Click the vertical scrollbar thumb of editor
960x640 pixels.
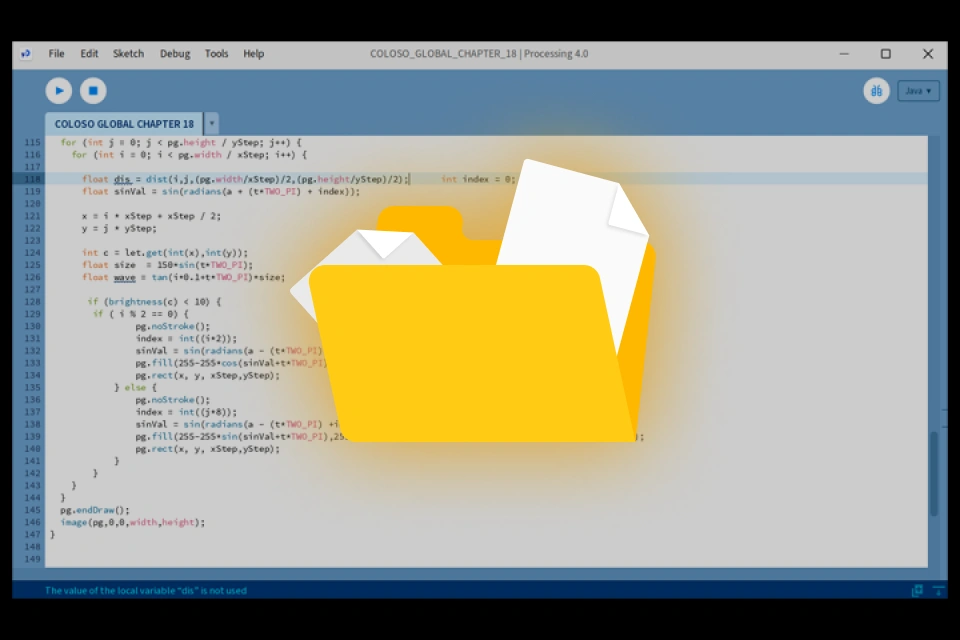934,474
